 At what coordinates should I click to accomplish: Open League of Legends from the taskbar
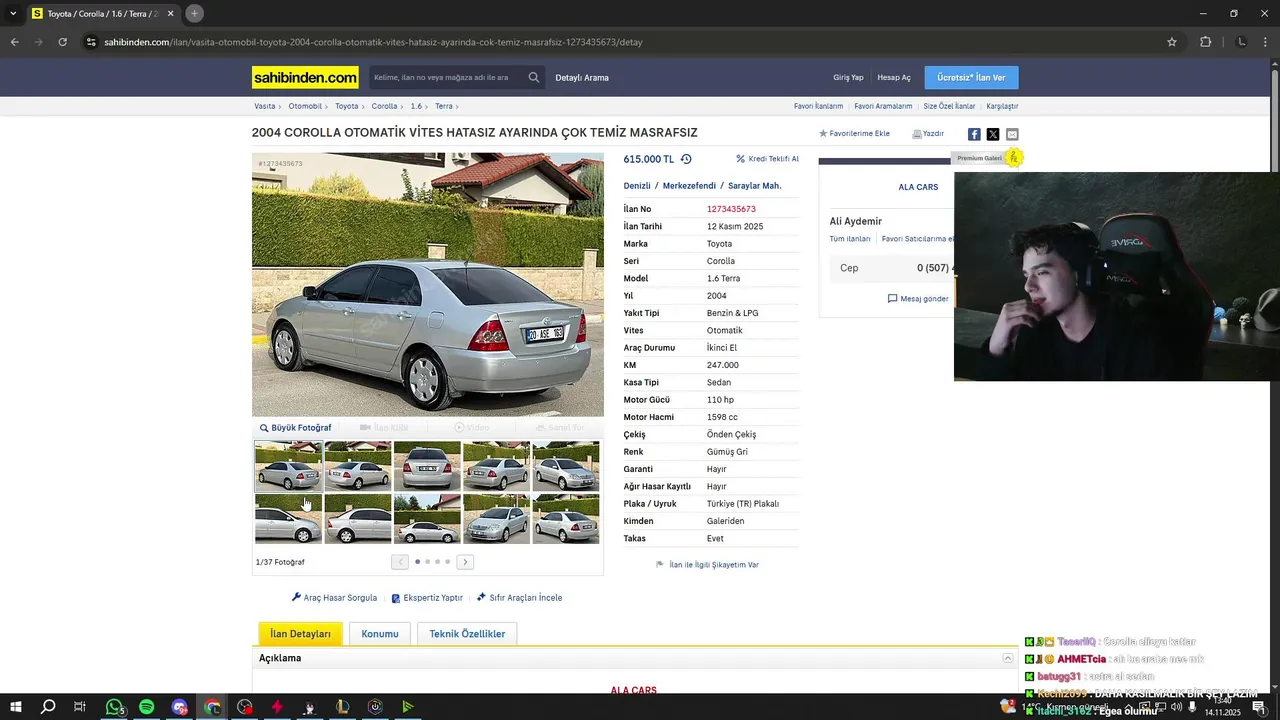tap(342, 707)
